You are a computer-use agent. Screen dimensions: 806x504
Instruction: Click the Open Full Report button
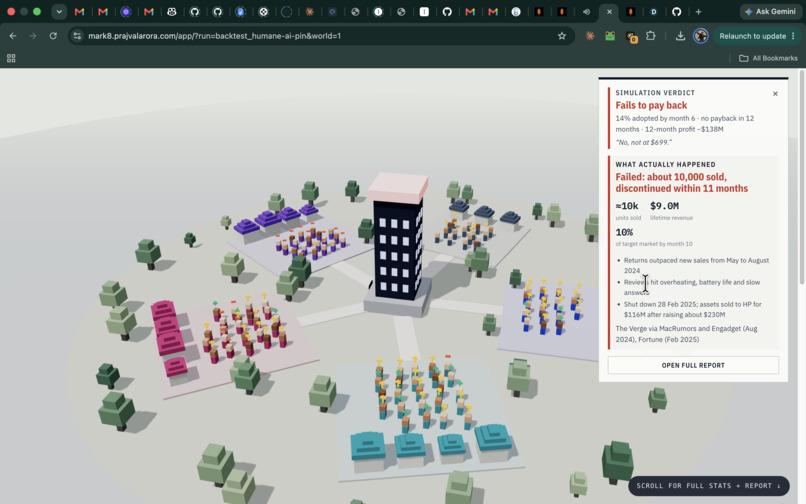pos(693,365)
